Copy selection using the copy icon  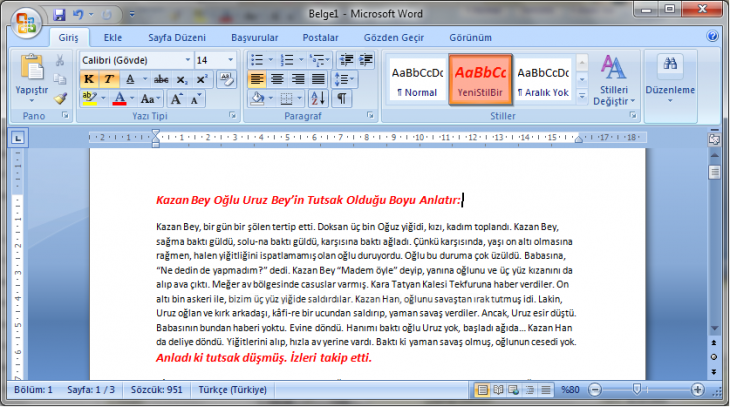click(60, 79)
